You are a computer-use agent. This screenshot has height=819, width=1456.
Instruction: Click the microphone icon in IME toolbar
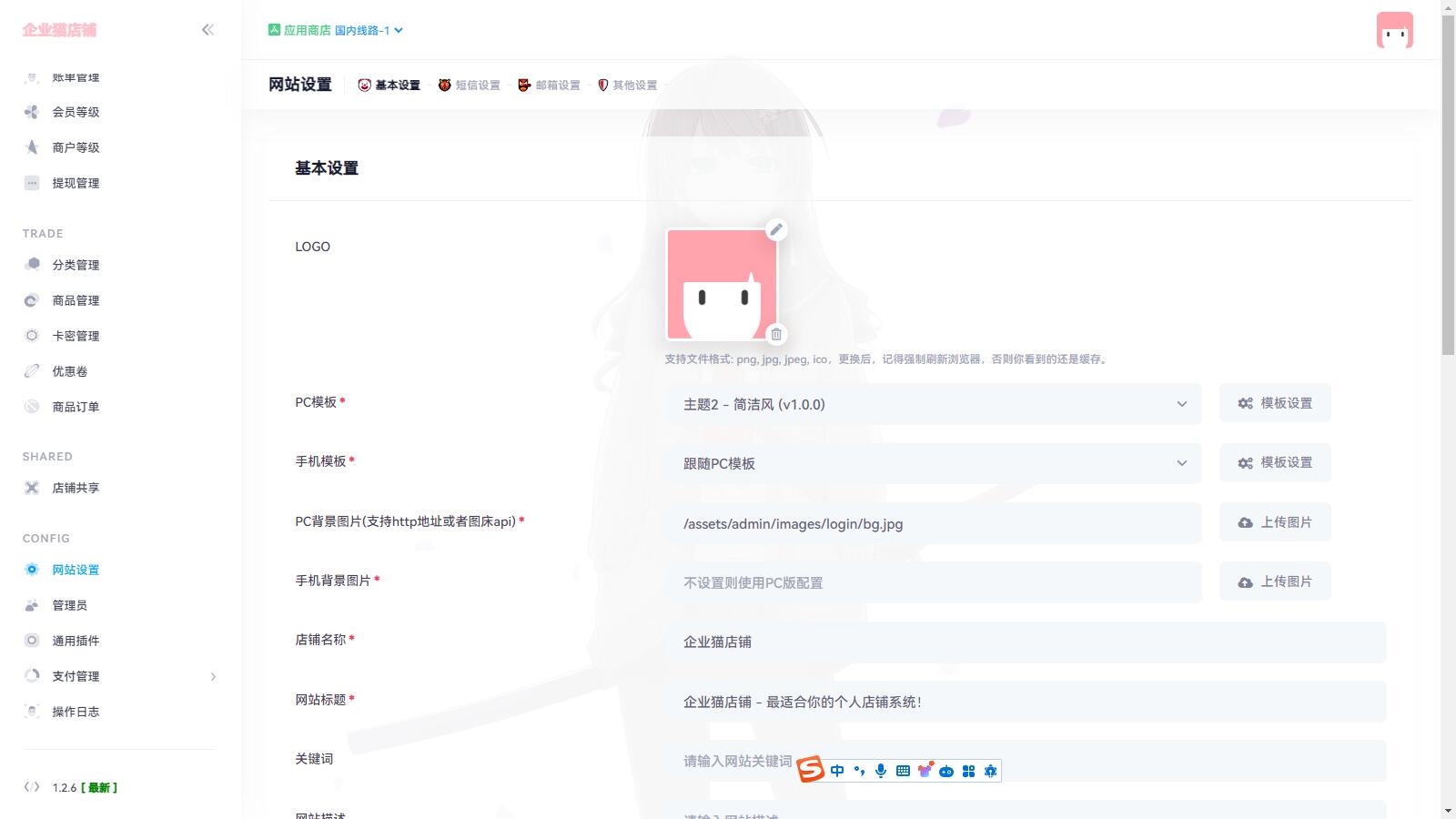(881, 771)
